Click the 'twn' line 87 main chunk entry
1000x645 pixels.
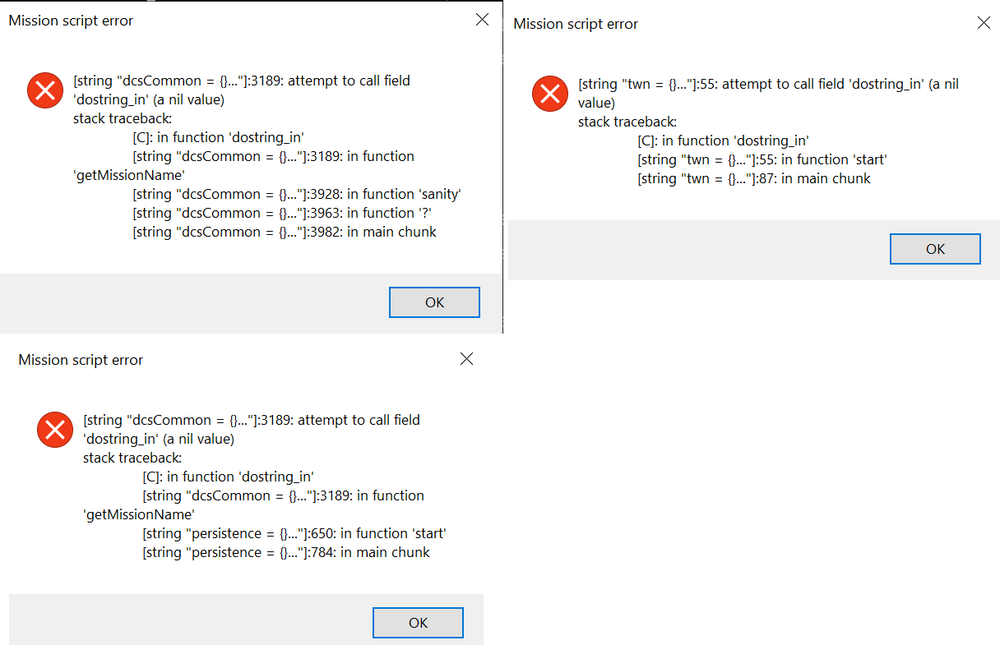pos(753,179)
